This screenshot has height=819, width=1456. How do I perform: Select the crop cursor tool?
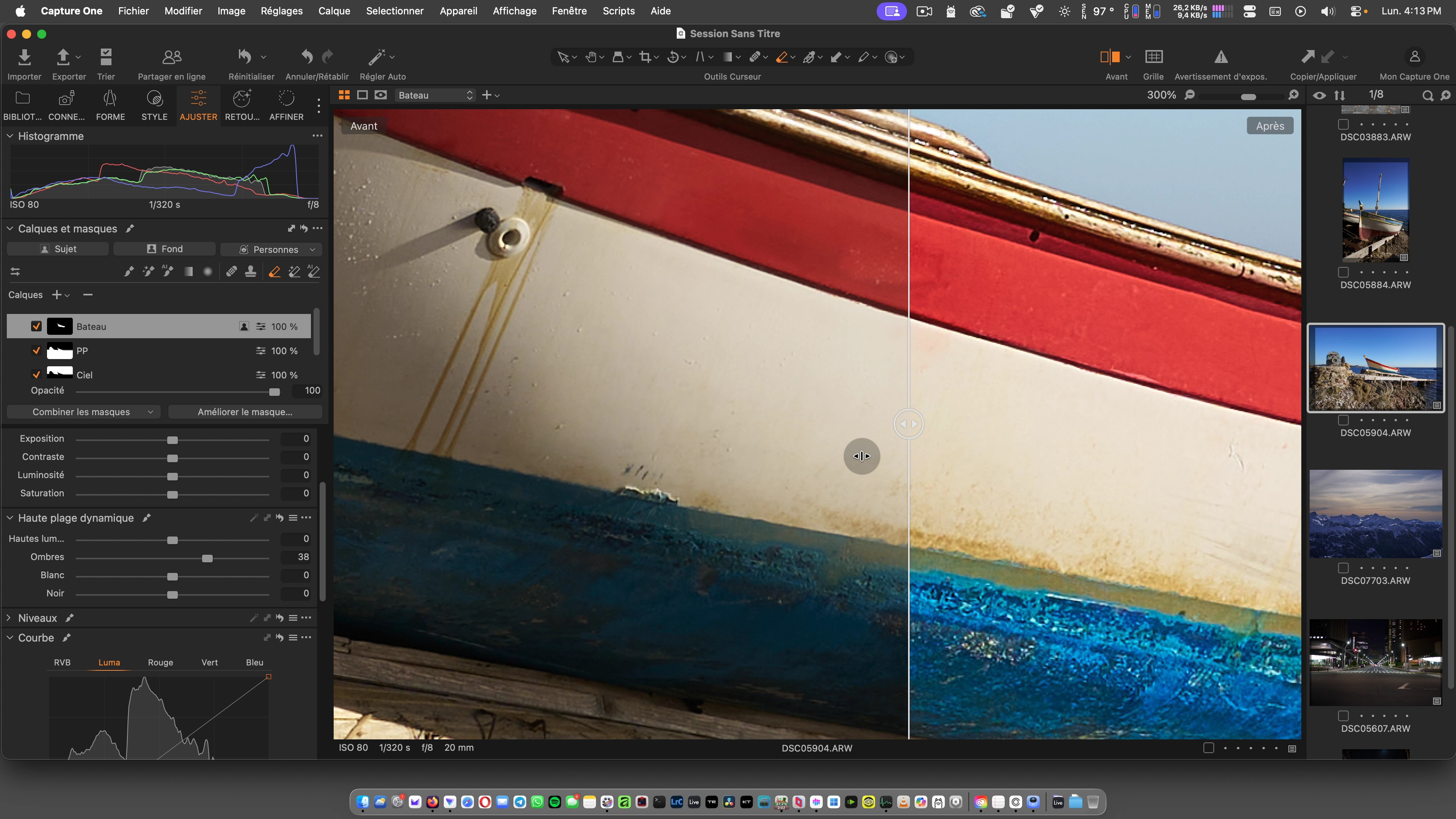point(645,57)
